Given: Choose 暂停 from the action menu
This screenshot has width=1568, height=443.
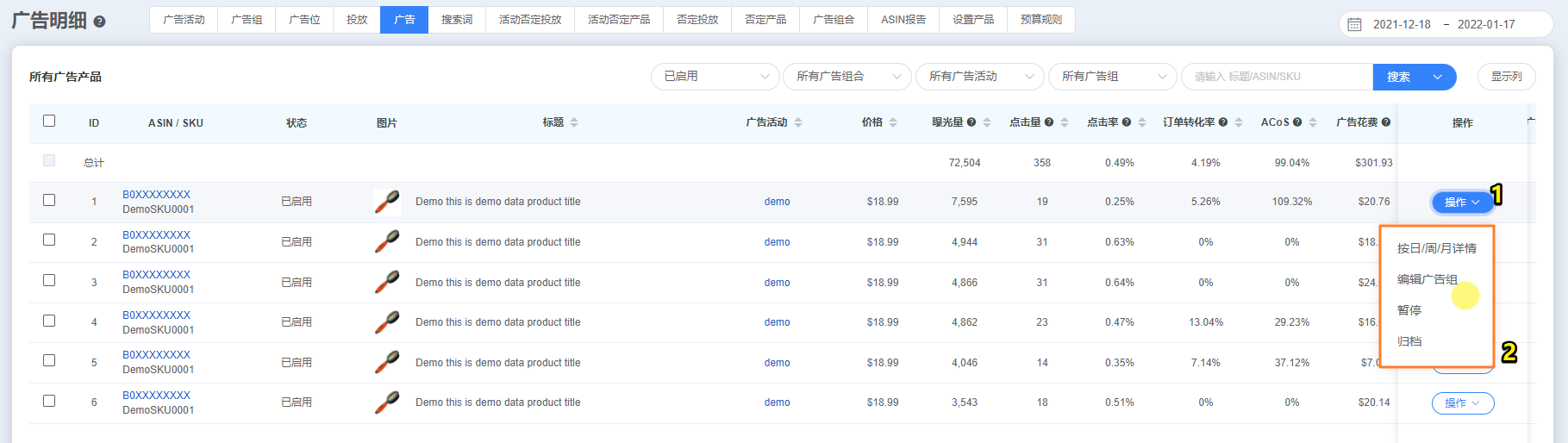Looking at the screenshot, I should click(1409, 310).
